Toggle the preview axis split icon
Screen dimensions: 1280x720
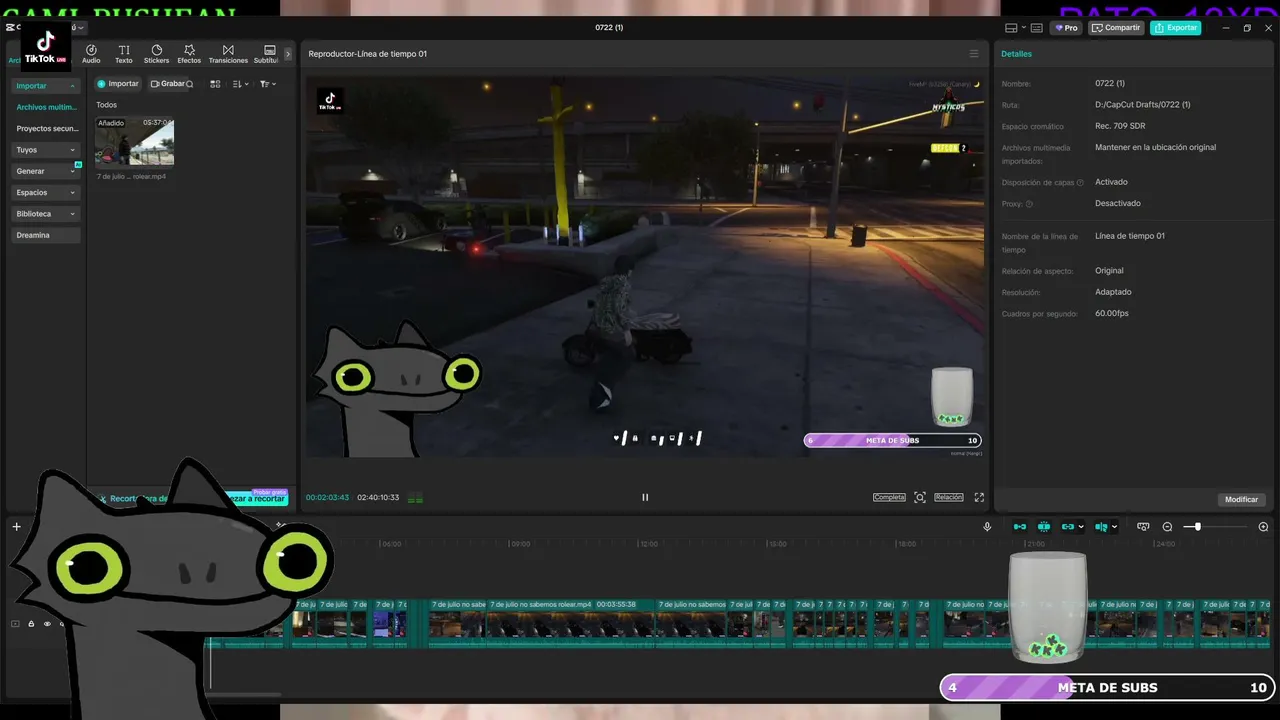click(1101, 527)
